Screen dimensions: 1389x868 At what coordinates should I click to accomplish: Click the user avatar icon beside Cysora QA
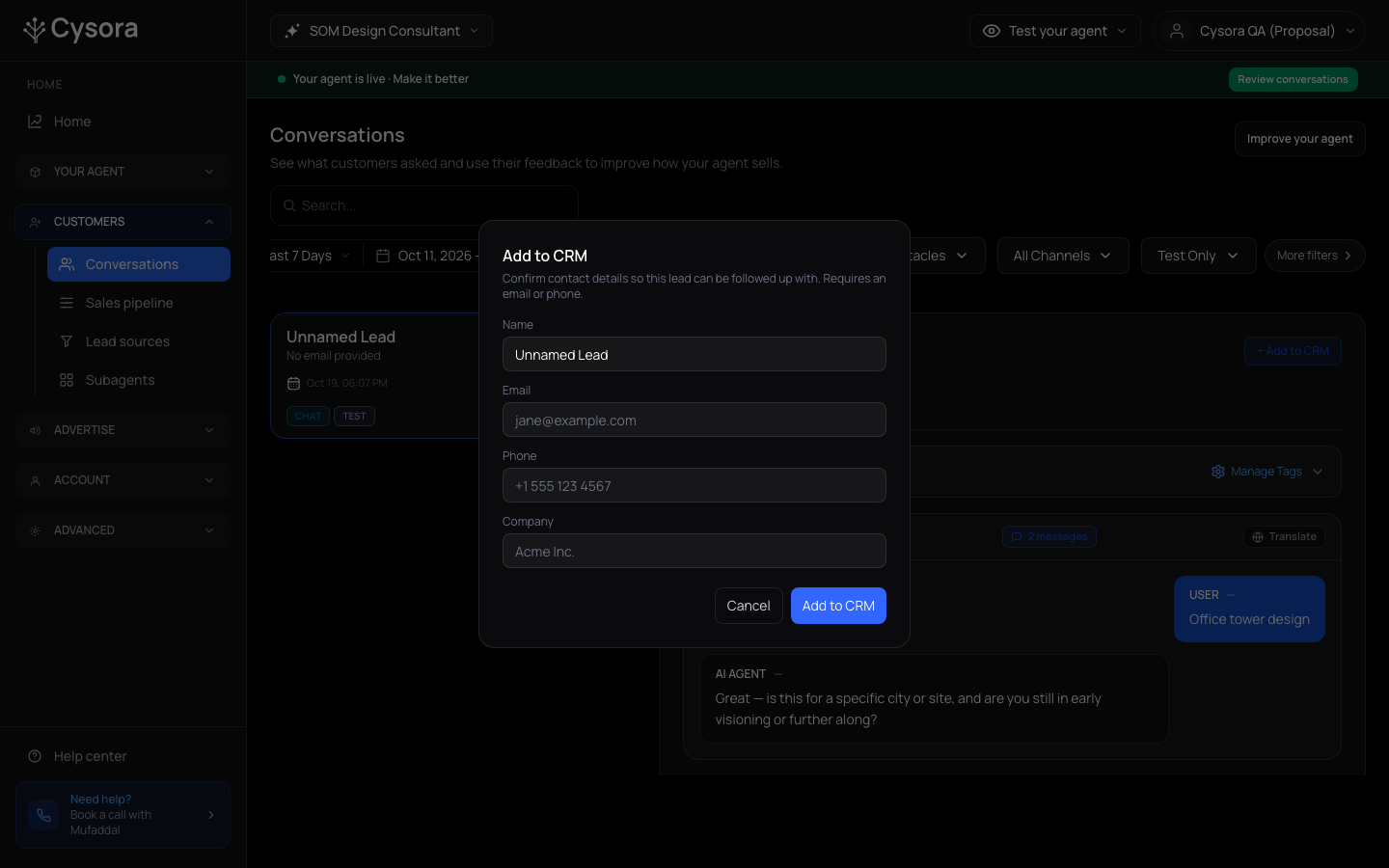click(1177, 31)
